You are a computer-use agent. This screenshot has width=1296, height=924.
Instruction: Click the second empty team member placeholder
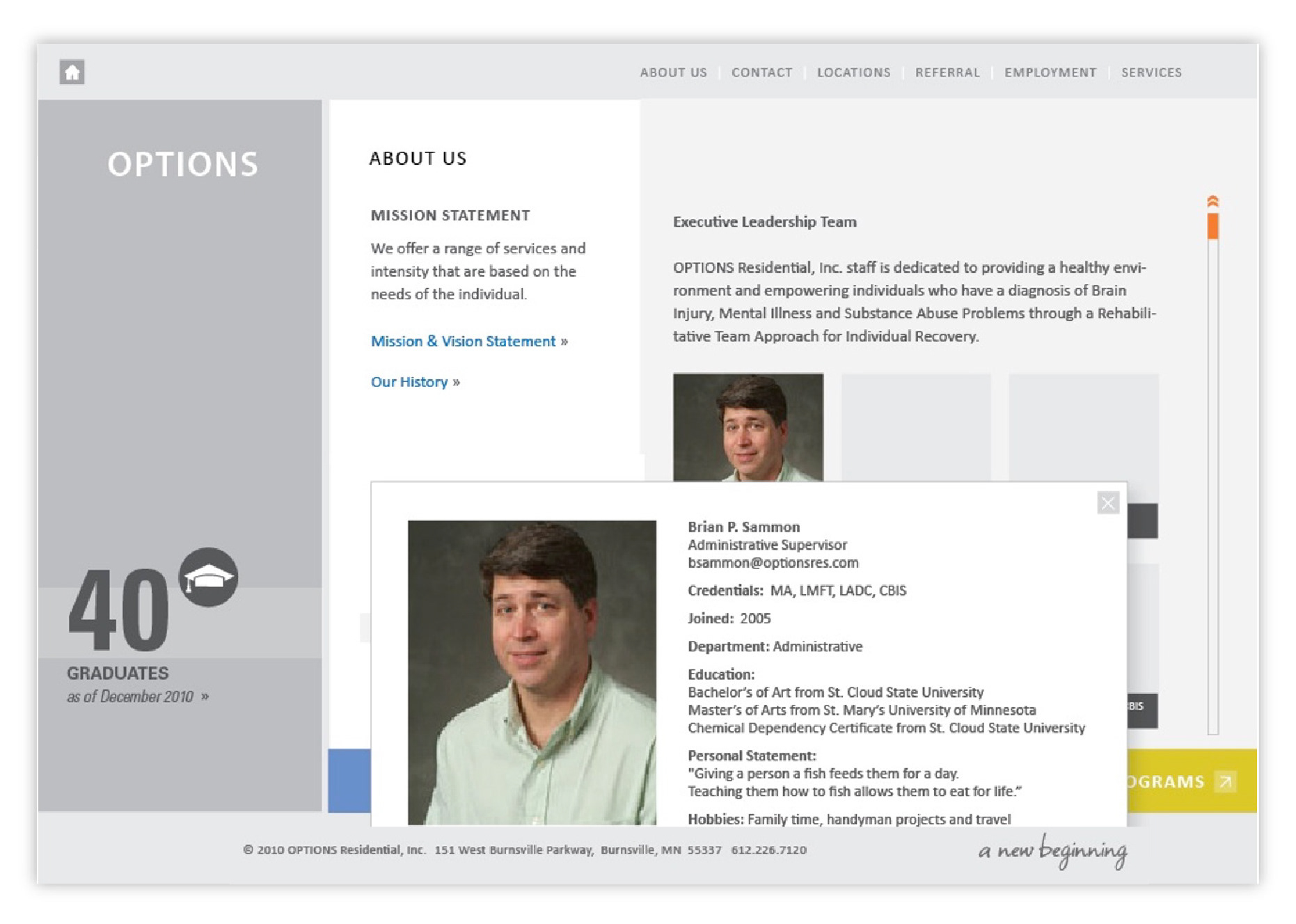point(916,427)
